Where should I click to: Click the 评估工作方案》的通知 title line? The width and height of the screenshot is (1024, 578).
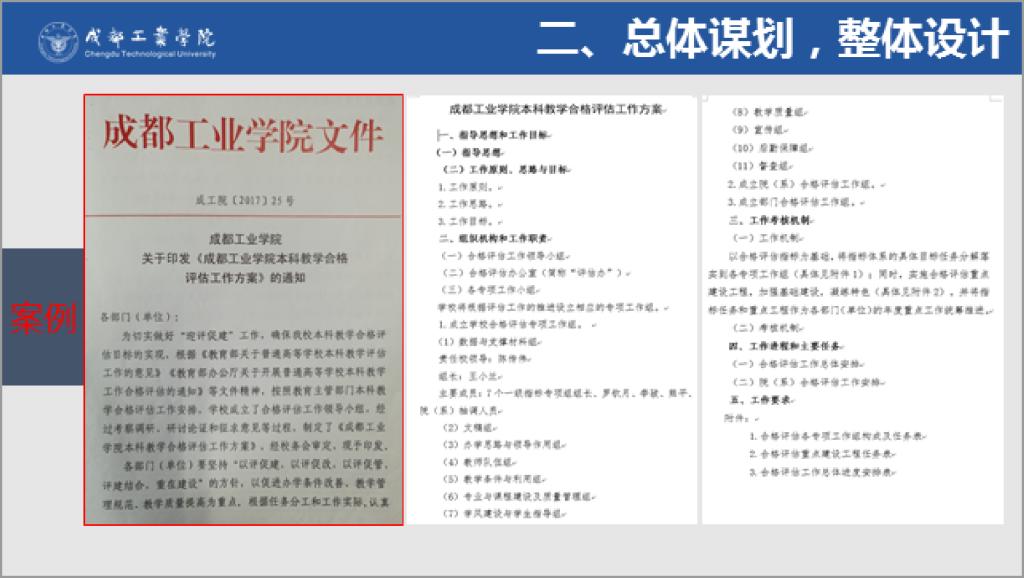(x=245, y=280)
